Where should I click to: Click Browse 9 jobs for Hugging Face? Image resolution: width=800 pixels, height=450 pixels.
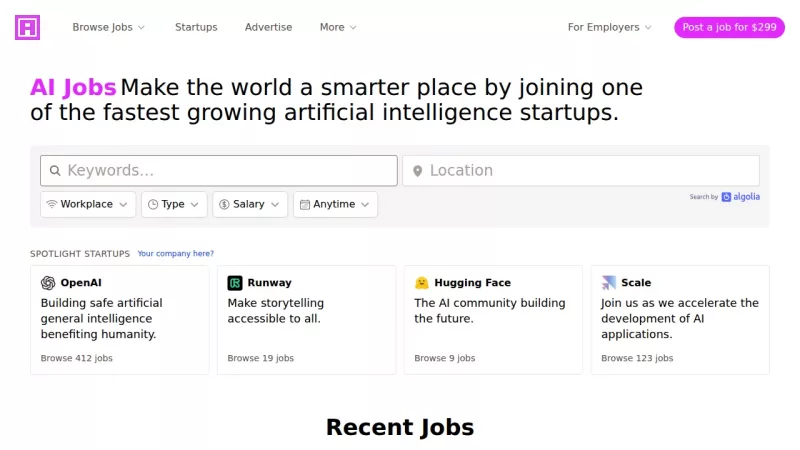(x=444, y=358)
